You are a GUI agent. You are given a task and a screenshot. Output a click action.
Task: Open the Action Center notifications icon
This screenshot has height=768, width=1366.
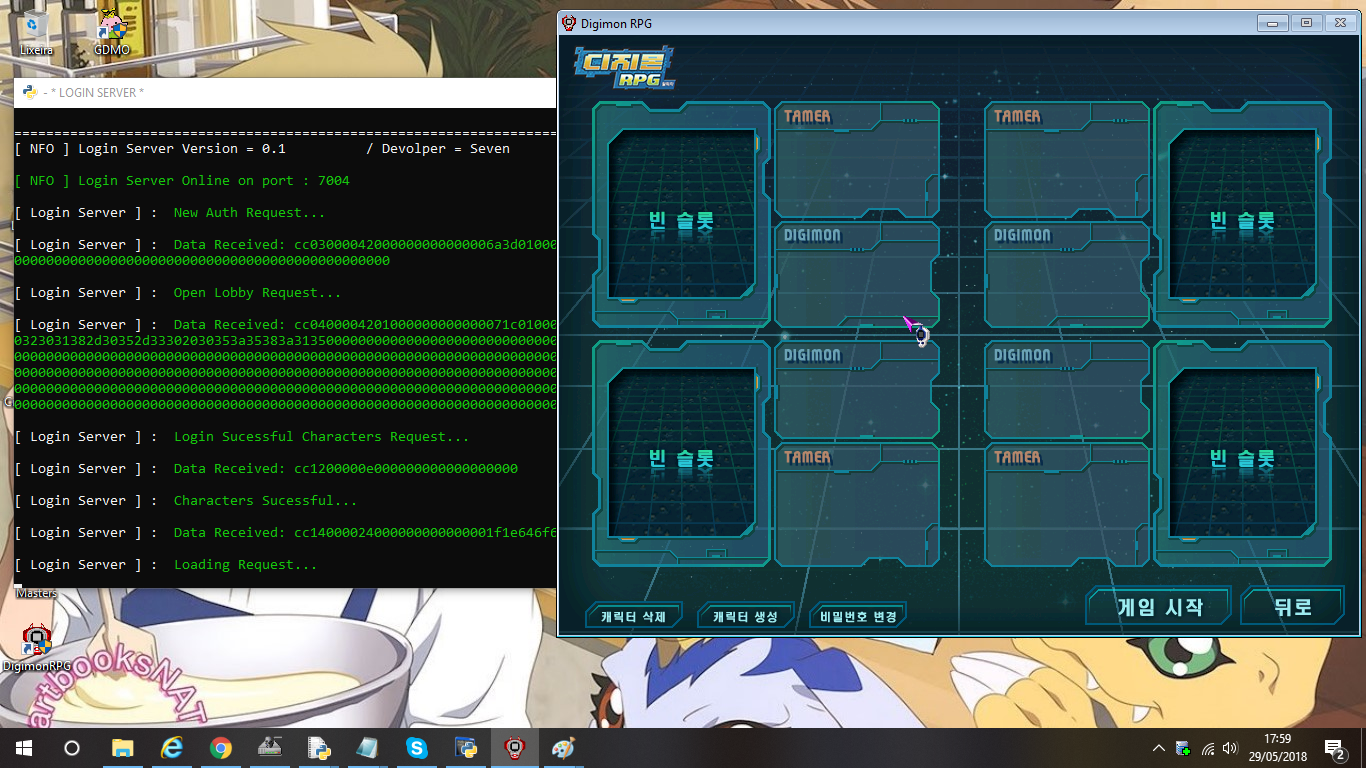[x=1334, y=748]
